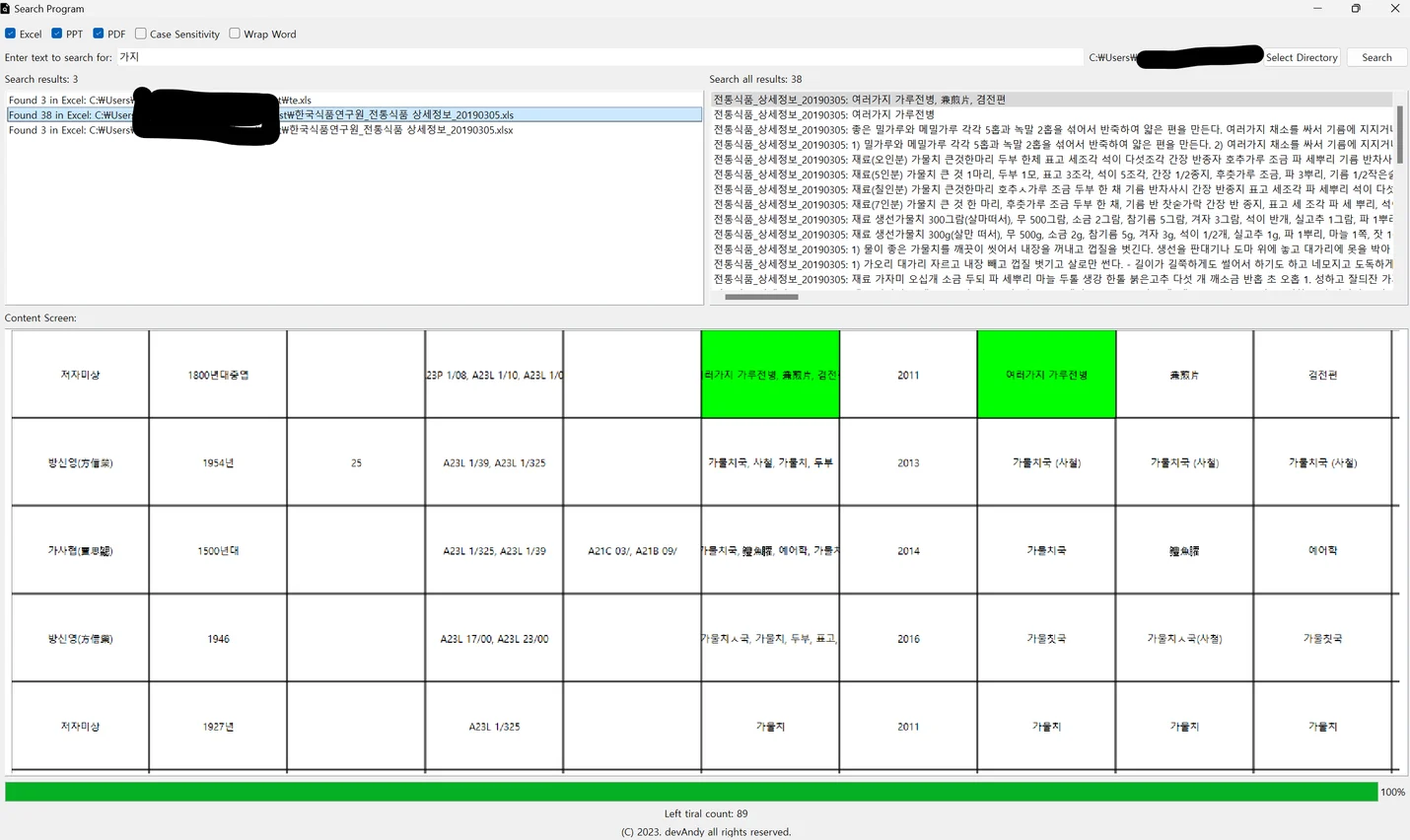Select result line '여러가지 가루전병' only
This screenshot has width=1410, height=840.
pos(1052,114)
